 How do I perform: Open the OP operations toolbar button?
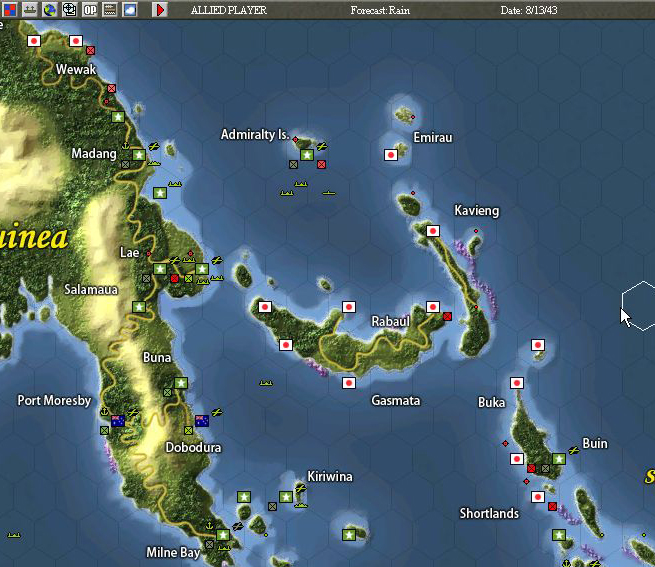coord(90,9)
